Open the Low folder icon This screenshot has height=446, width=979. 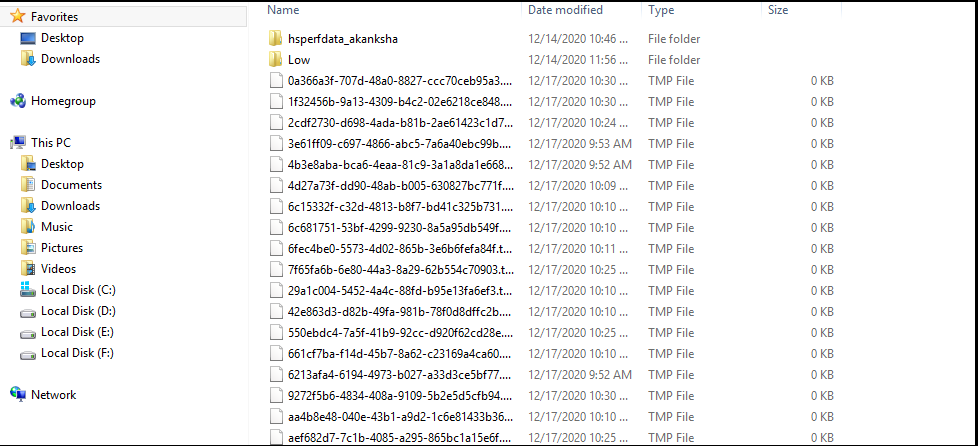[x=275, y=59]
